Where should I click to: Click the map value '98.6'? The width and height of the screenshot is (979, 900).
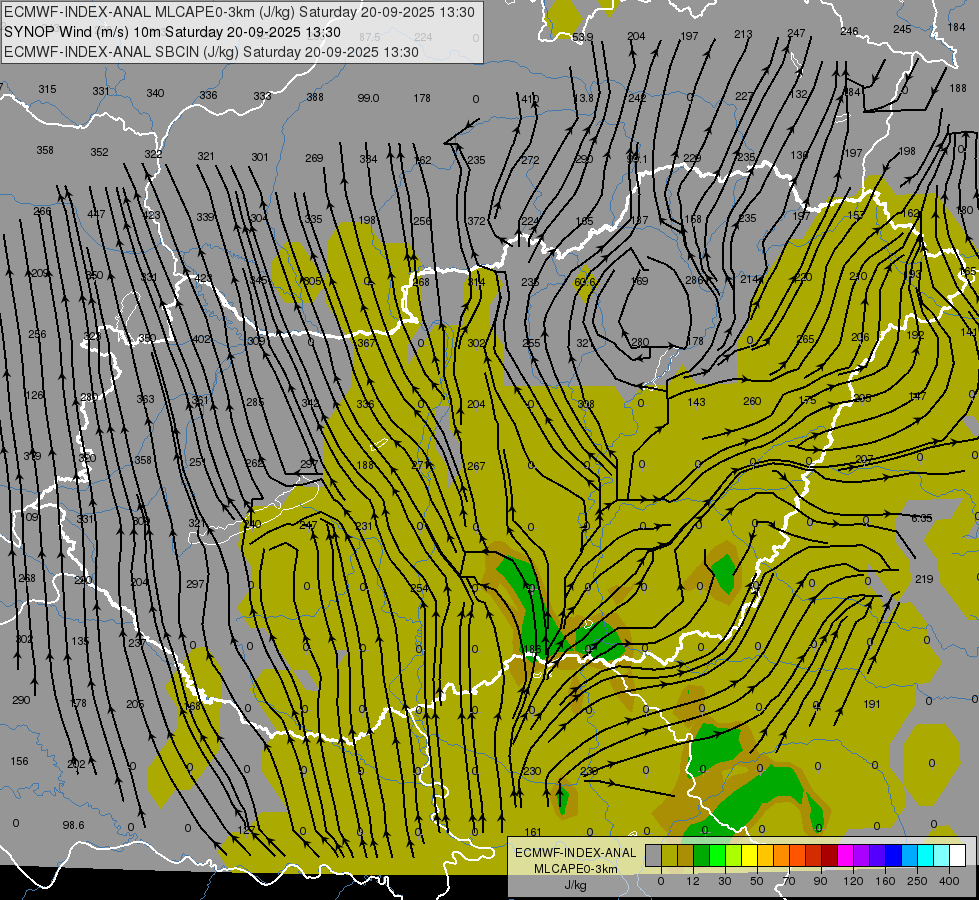[73, 825]
